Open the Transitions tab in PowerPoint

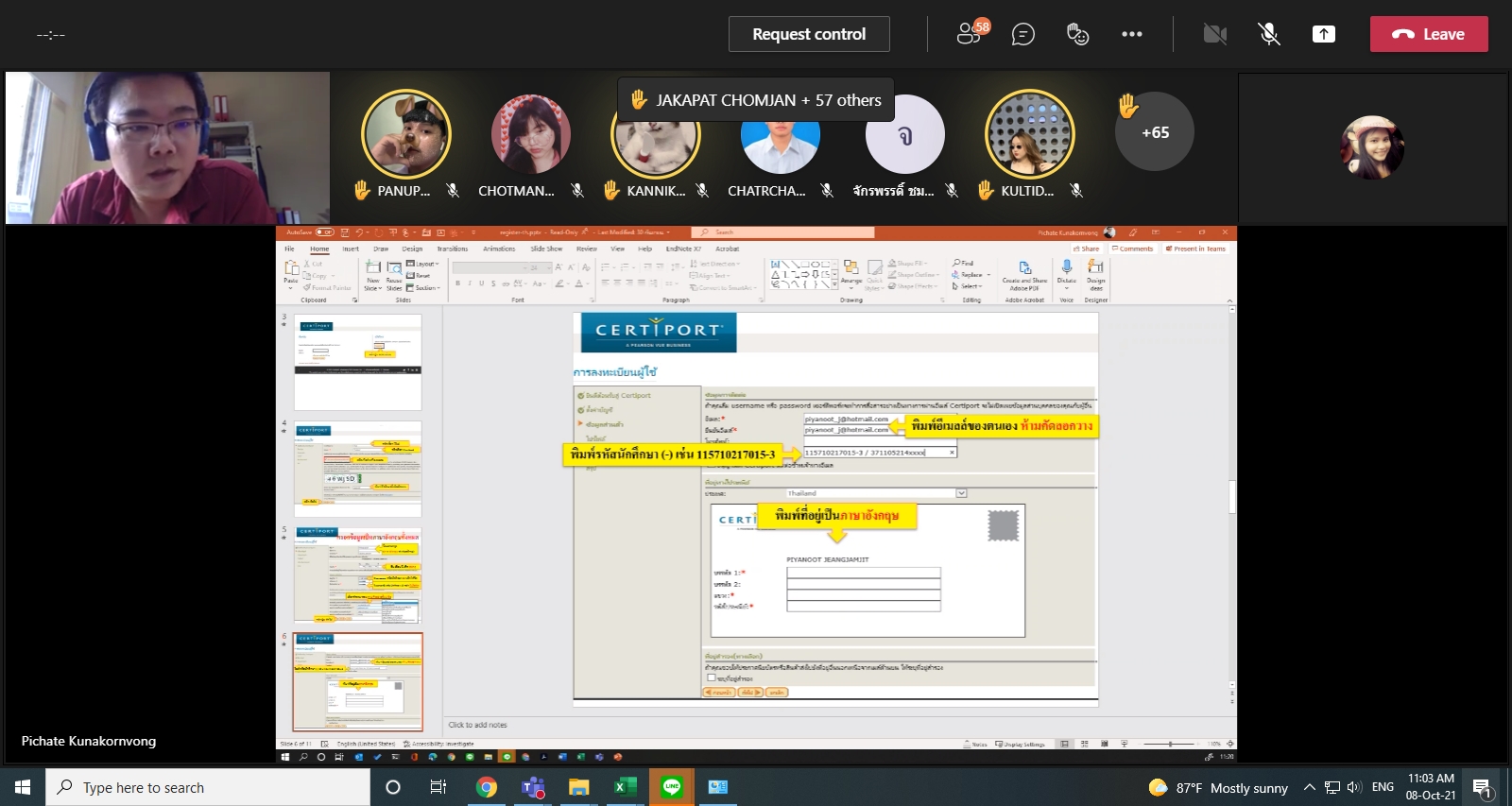453,249
